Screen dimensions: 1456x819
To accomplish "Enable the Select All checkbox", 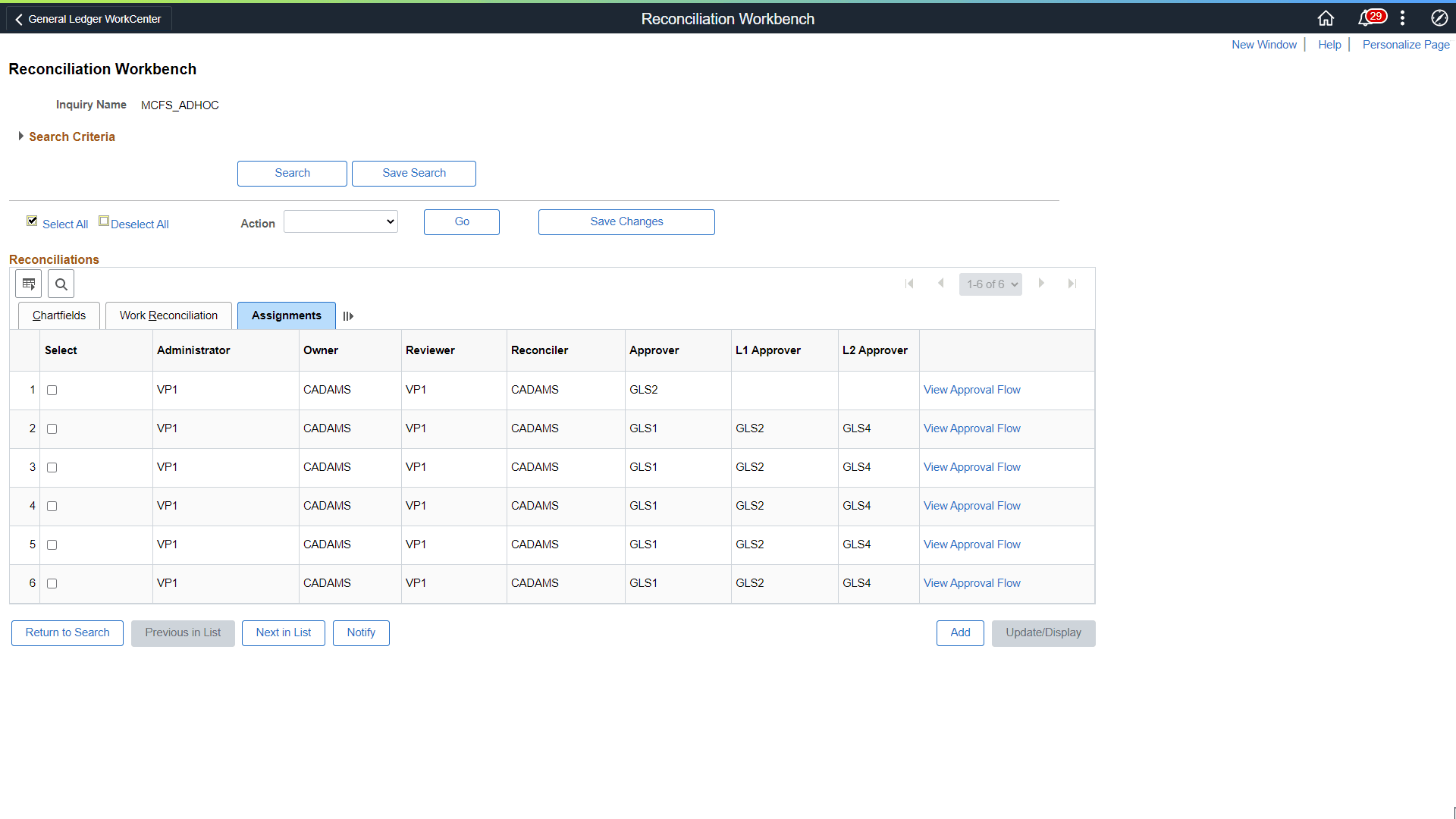I will 32,220.
